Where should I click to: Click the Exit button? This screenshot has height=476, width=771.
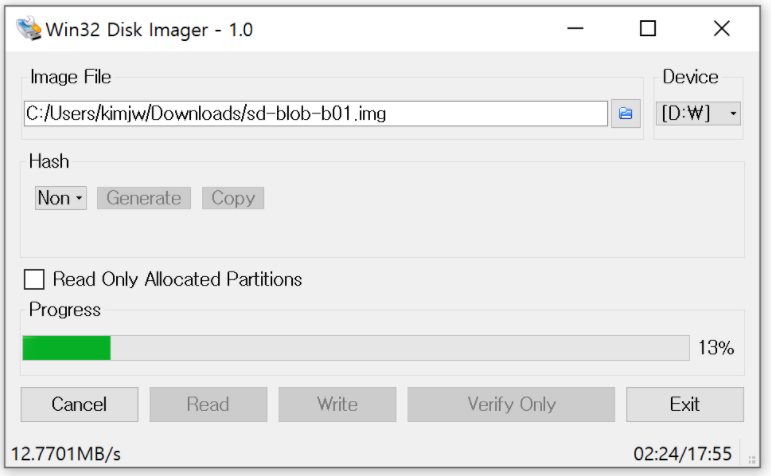pyautogui.click(x=684, y=404)
